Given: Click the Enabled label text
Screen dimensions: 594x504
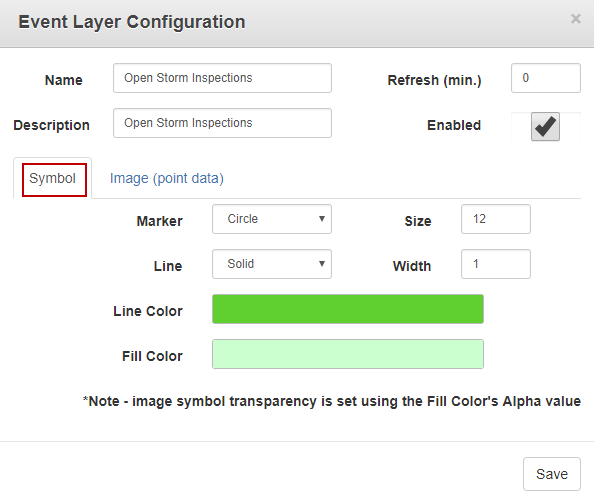Looking at the screenshot, I should 454,125.
